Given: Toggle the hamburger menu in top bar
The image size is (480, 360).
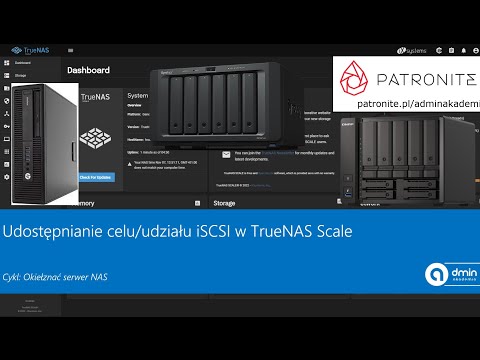Looking at the screenshot, I should 70,50.
